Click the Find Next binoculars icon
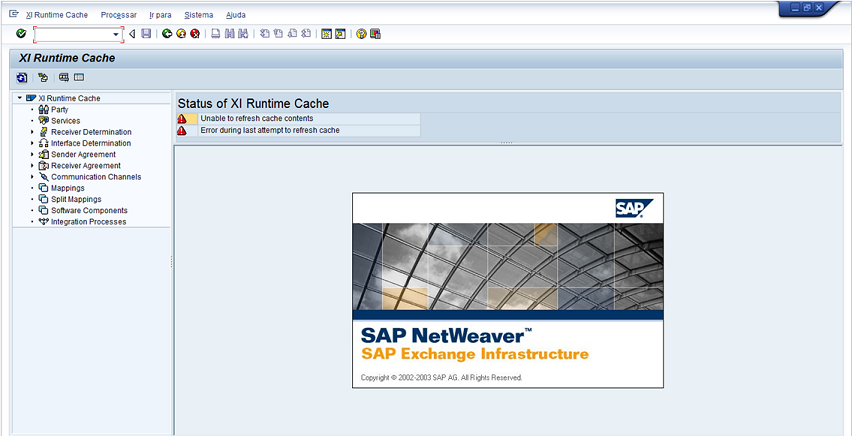The width and height of the screenshot is (852, 436). (243, 34)
